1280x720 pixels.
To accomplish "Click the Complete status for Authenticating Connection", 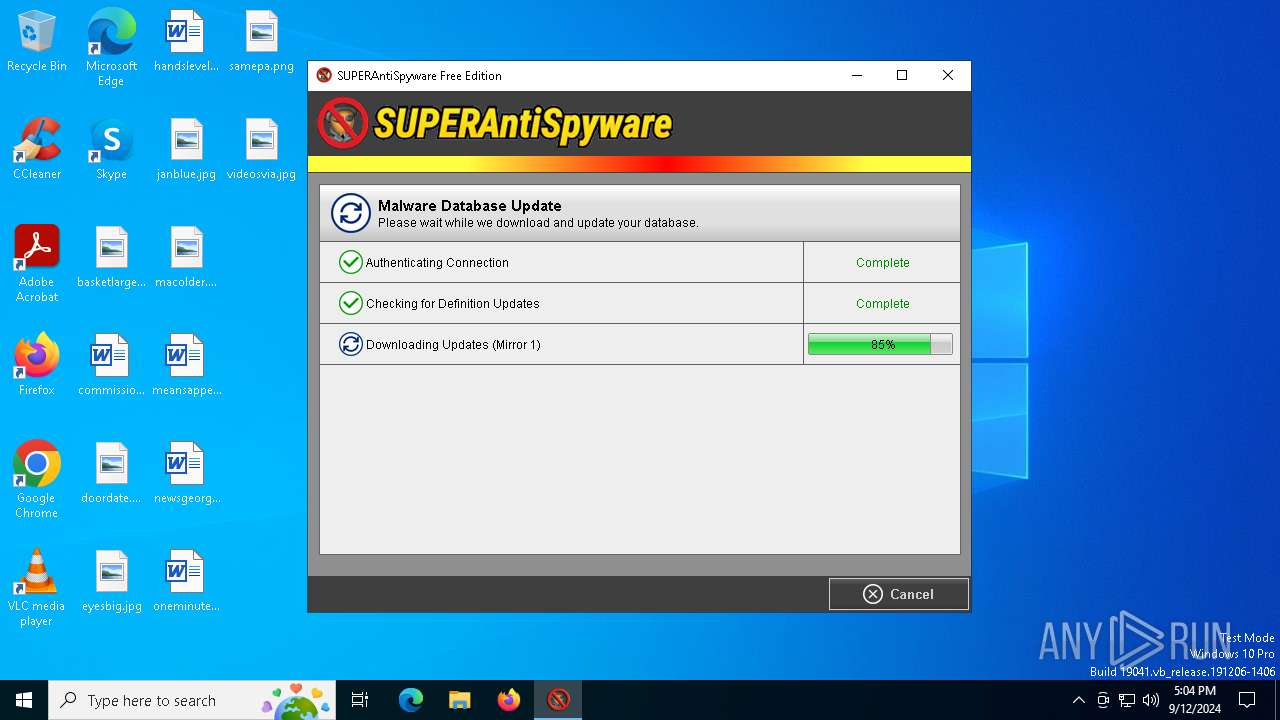I will tap(882, 263).
